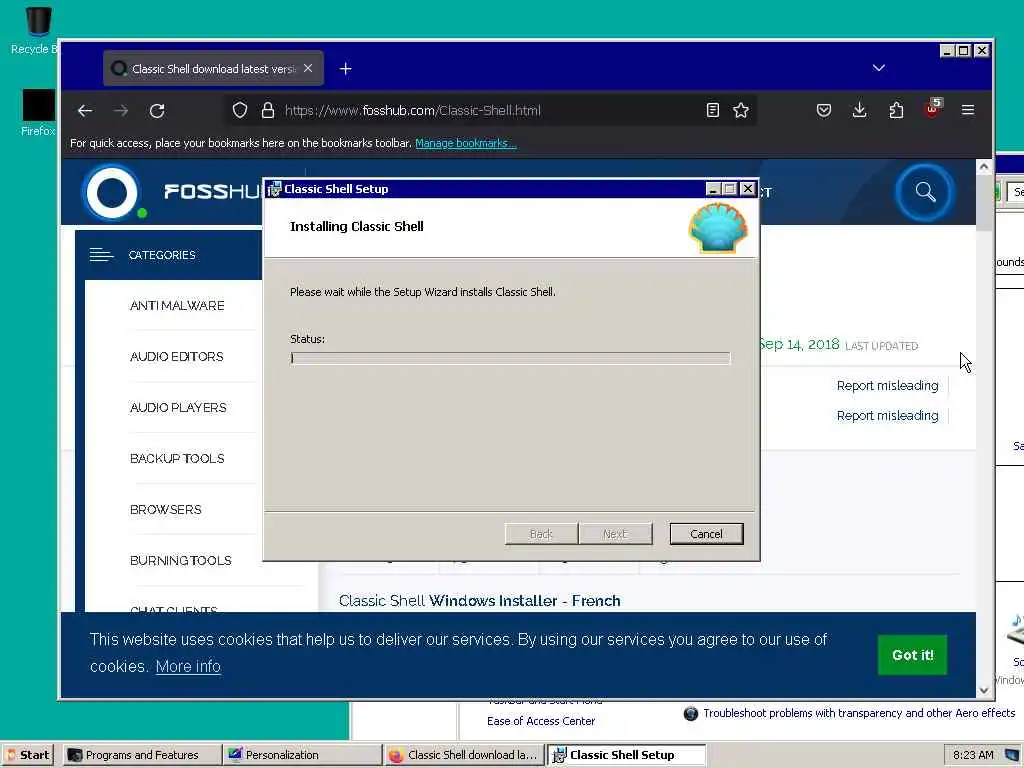Click the Classic Shell seashell logo
The height and width of the screenshot is (768, 1024).
[x=718, y=228]
